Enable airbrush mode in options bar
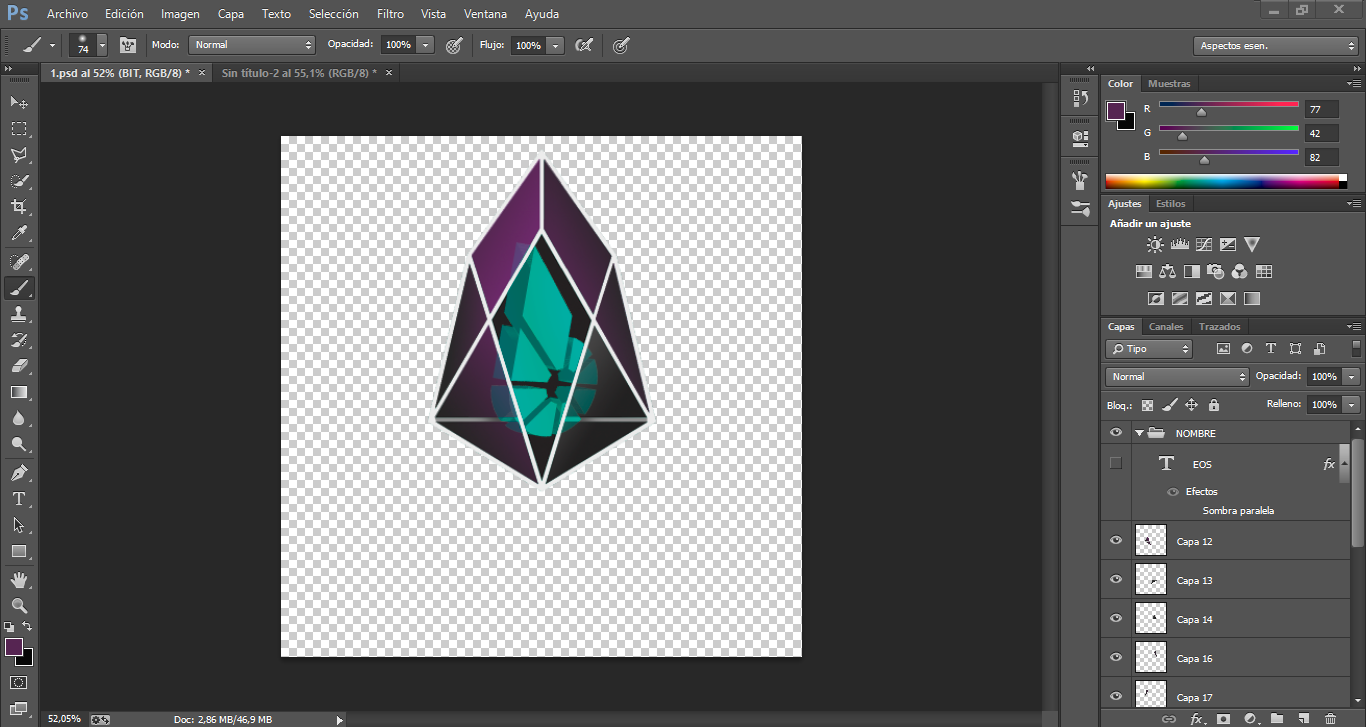Screen dimensions: 1366x727 585,45
